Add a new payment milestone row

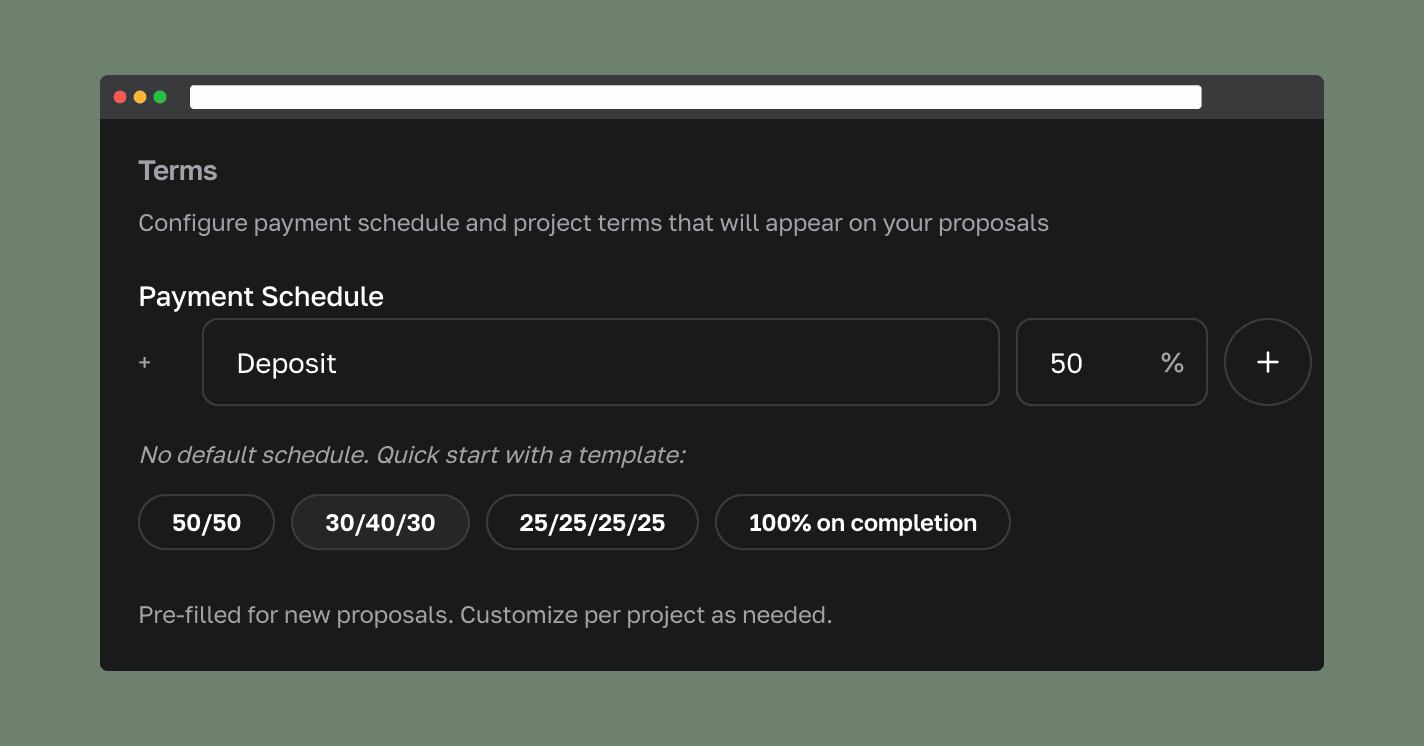1267,362
